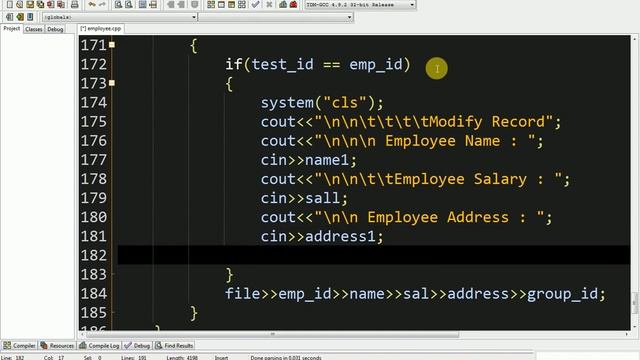
Task: Click the Run program toolbar icon
Action: click(x=221, y=4)
